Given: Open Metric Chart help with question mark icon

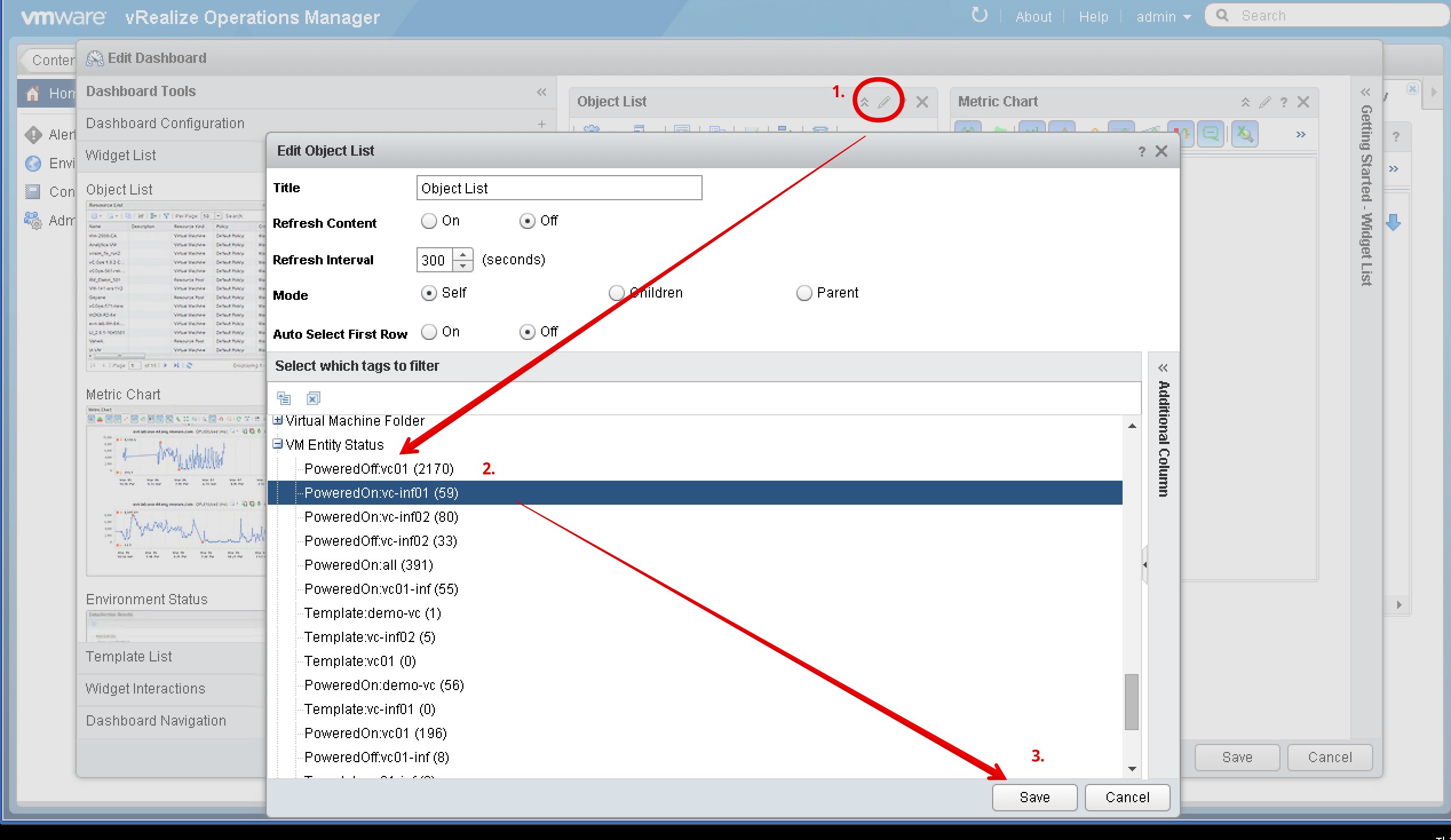Looking at the screenshot, I should (1284, 102).
